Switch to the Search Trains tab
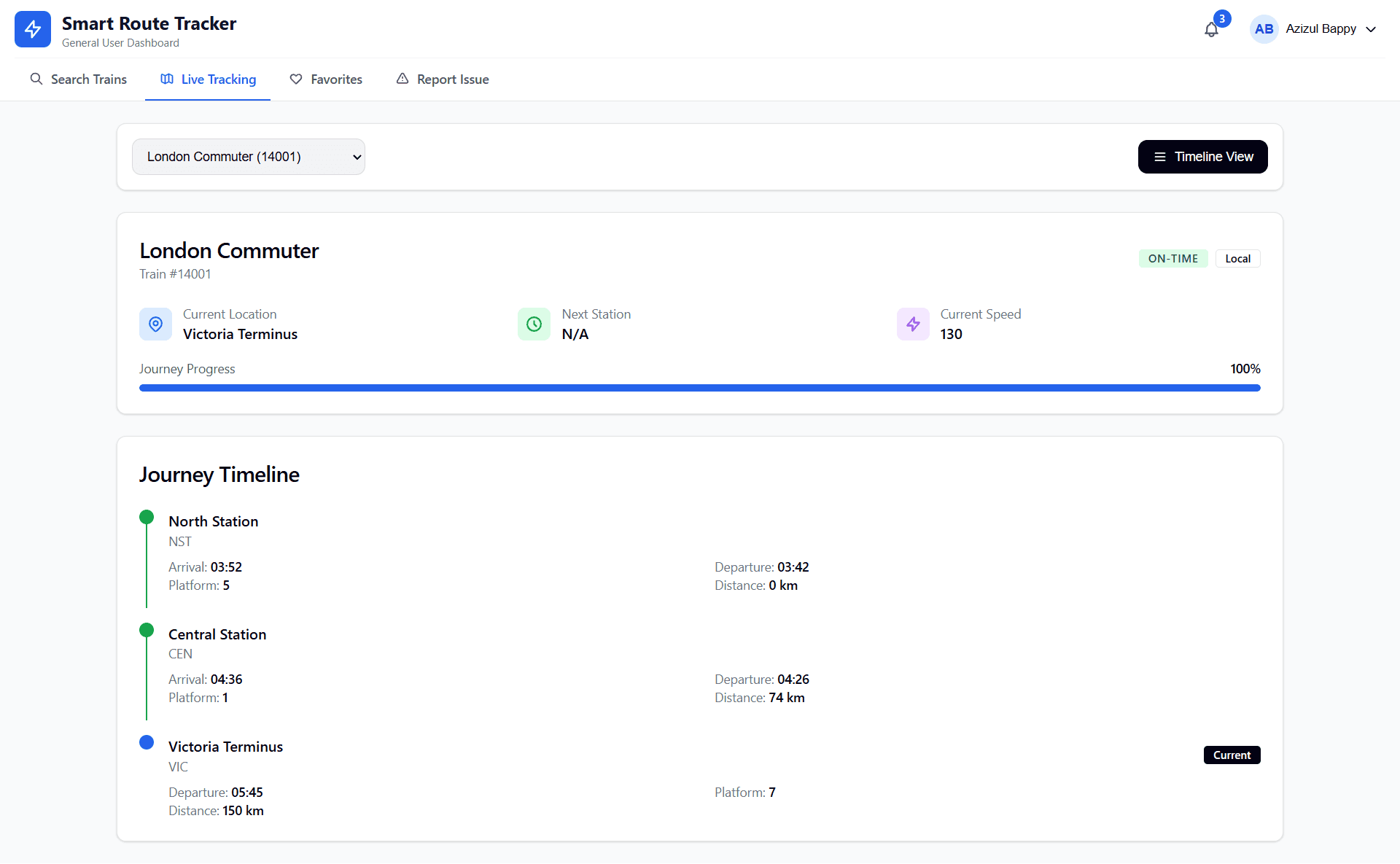This screenshot has width=1400, height=864. [x=78, y=79]
